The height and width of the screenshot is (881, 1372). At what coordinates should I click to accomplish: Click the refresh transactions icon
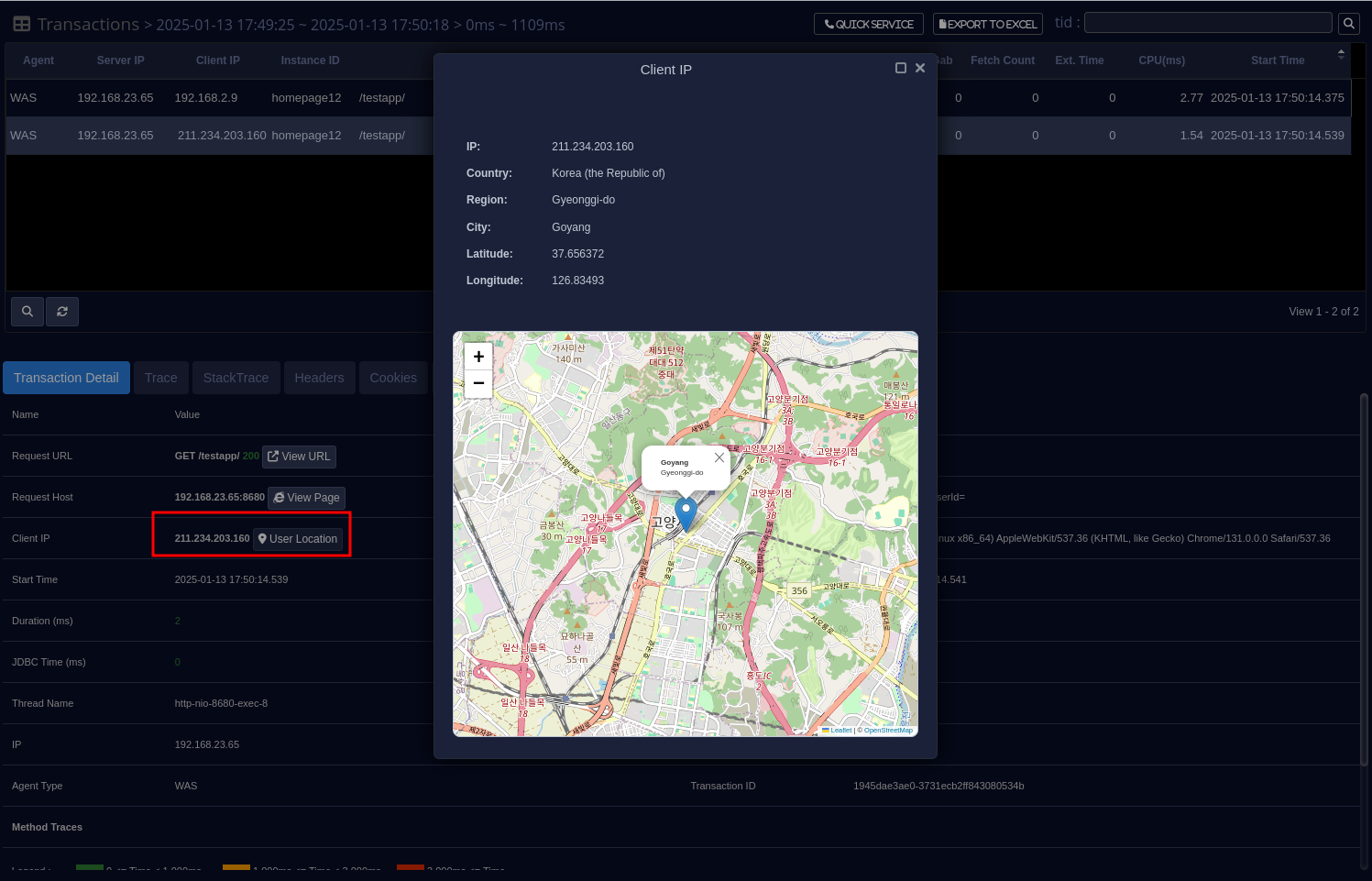coord(62,312)
